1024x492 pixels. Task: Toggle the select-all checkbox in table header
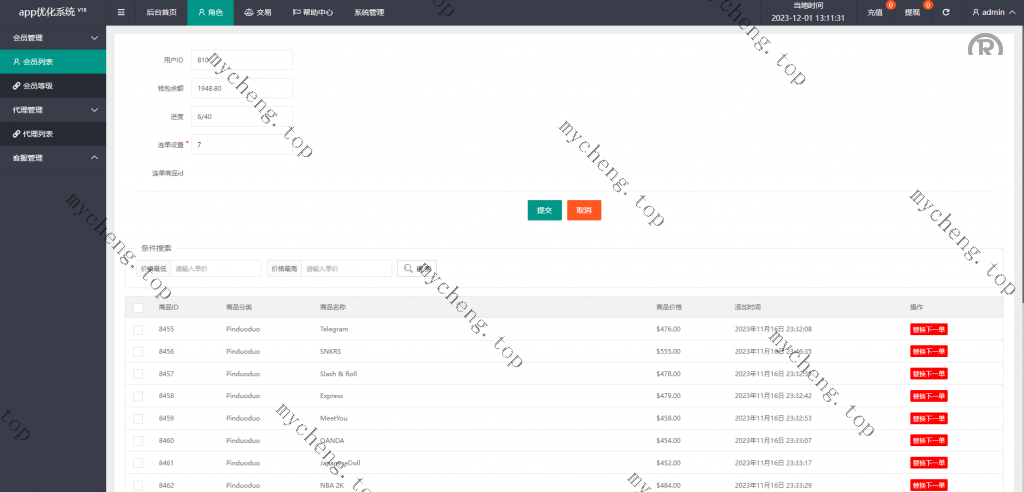pyautogui.click(x=138, y=307)
